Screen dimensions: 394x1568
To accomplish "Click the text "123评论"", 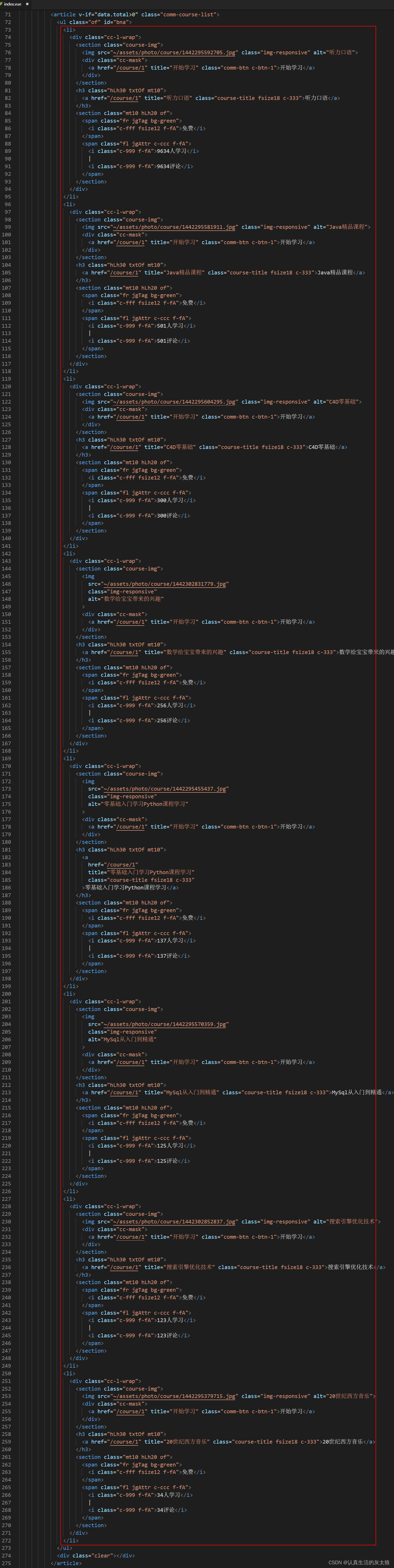I will click(167, 1335).
